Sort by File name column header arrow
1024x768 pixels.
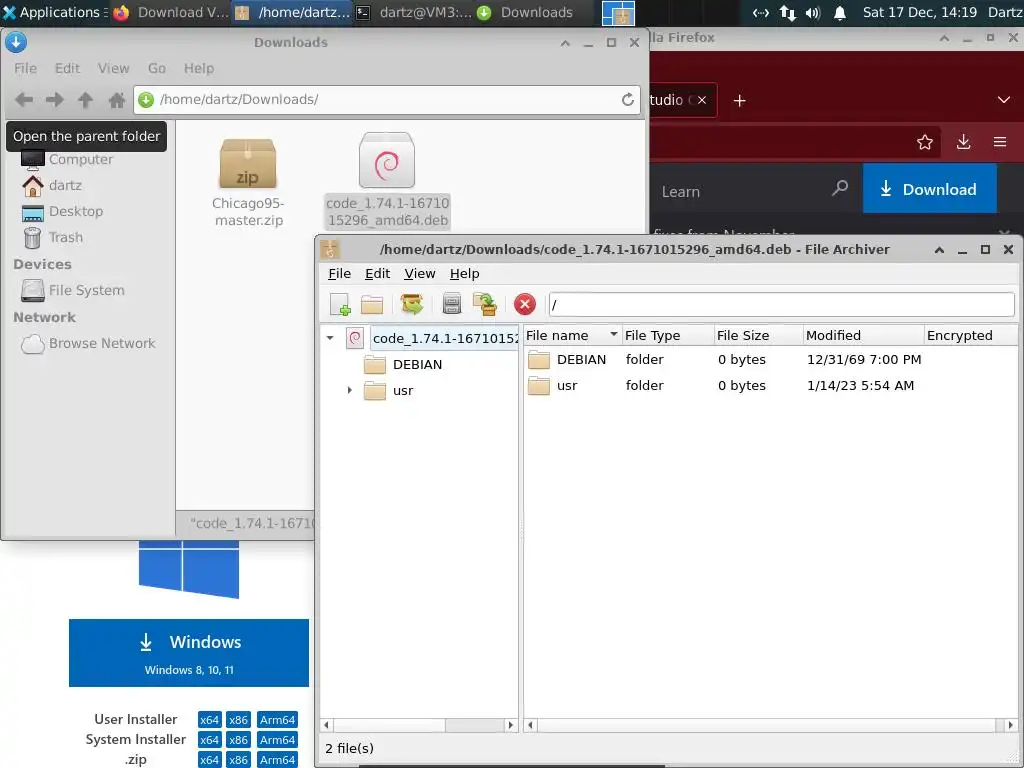click(x=613, y=334)
